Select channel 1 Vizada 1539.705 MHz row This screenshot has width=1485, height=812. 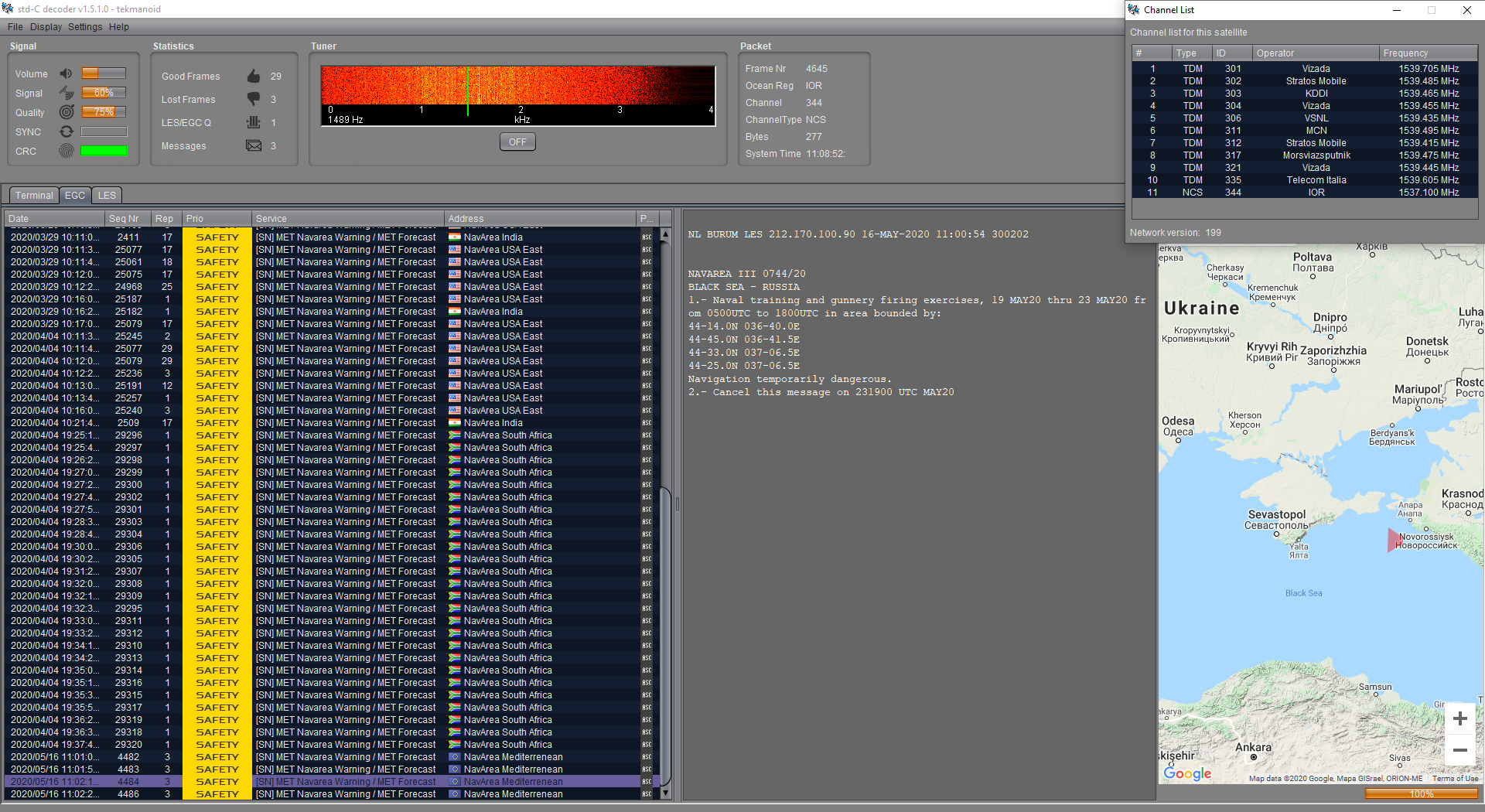(1305, 69)
